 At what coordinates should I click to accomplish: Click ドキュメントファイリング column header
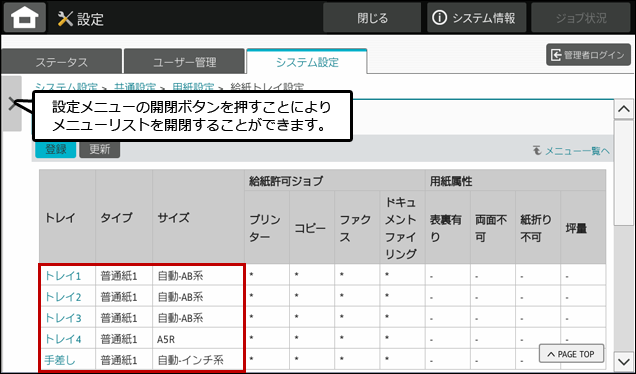point(402,228)
